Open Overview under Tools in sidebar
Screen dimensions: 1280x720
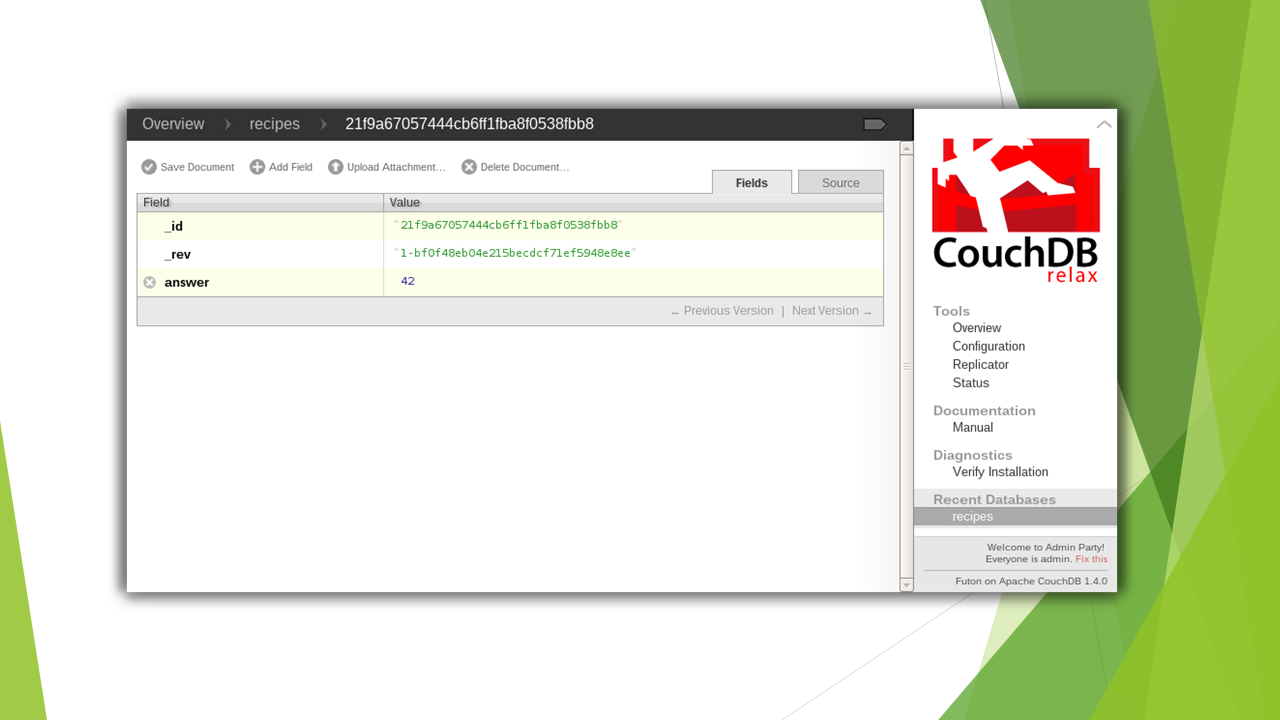[977, 328]
